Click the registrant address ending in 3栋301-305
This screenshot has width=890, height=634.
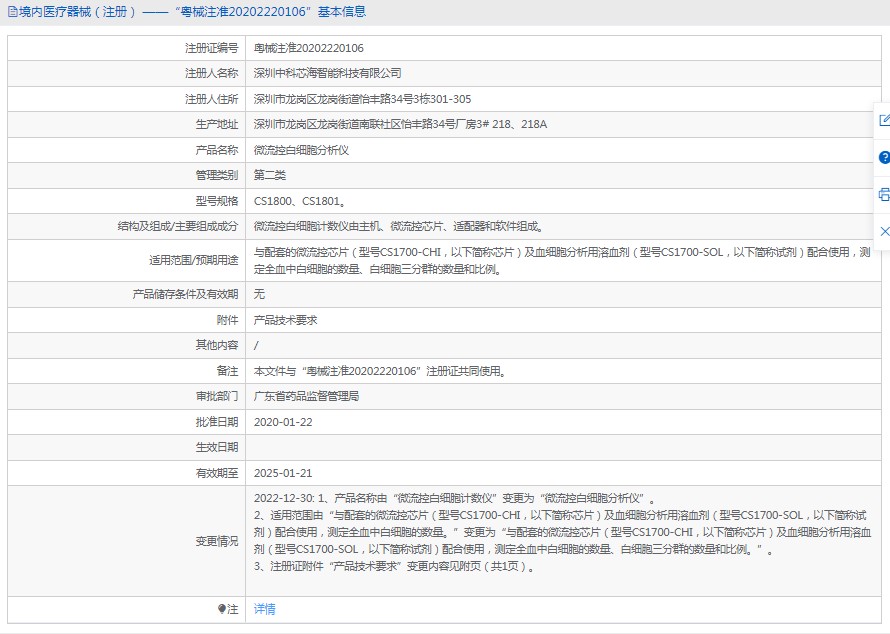[362, 99]
